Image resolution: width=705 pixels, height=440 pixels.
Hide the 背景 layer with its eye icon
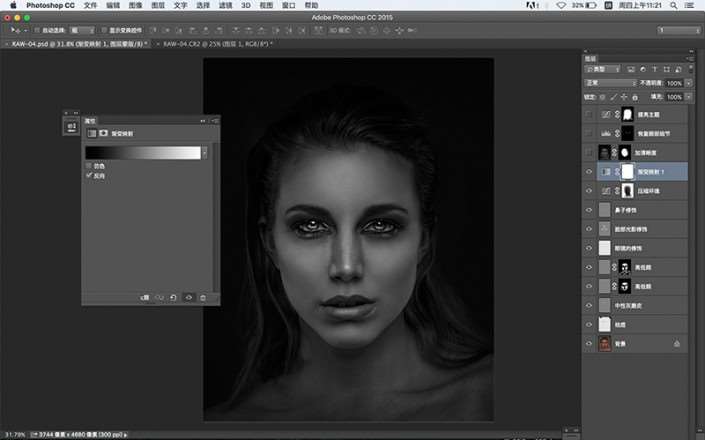point(588,344)
